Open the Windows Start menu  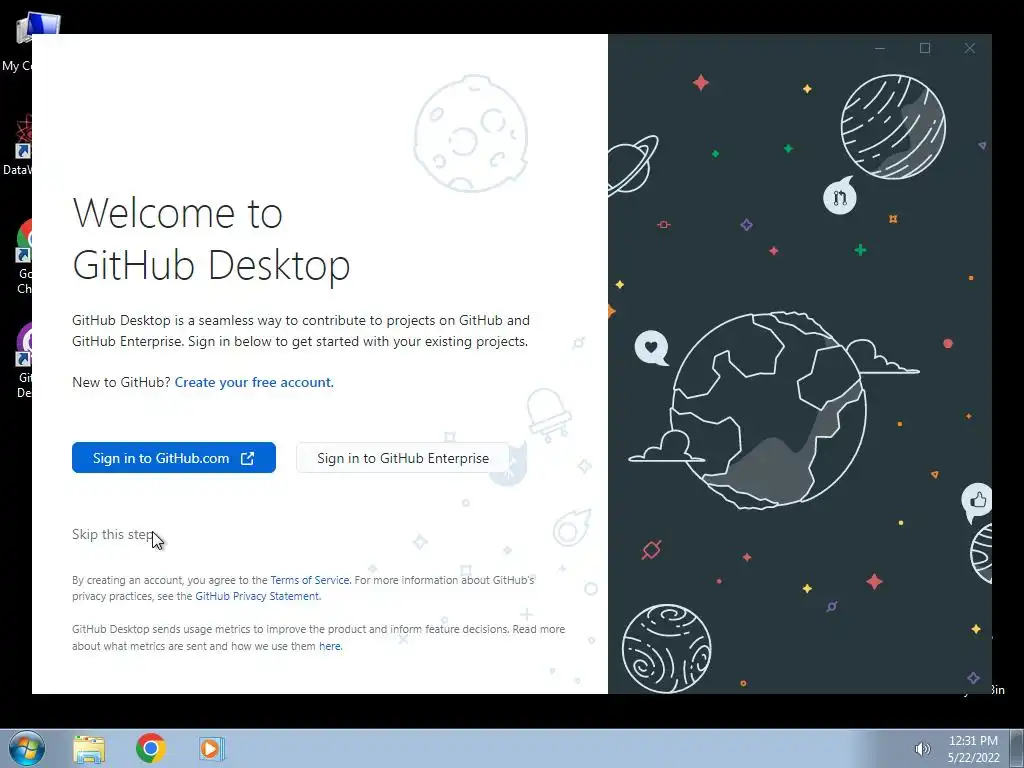27,748
